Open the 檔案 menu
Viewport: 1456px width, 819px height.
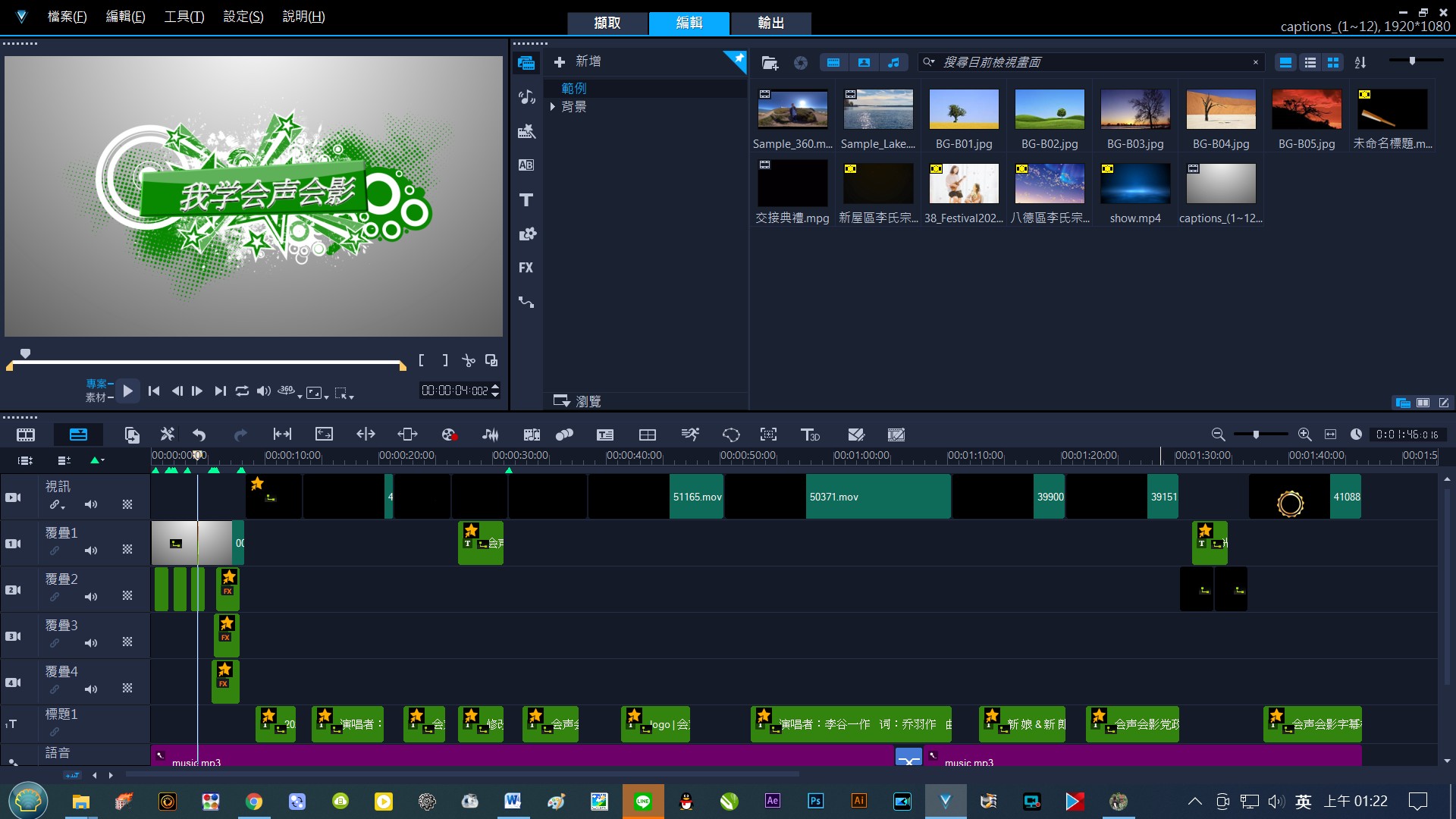pyautogui.click(x=67, y=17)
